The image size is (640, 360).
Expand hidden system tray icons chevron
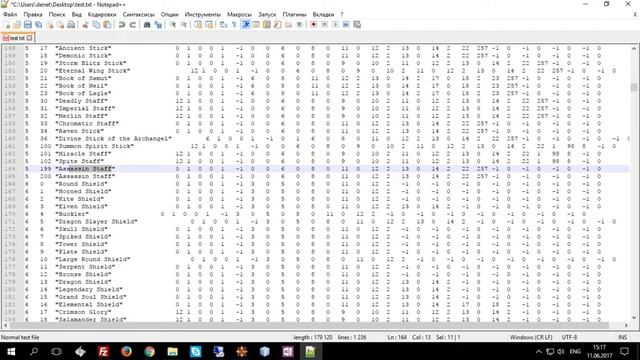point(539,351)
